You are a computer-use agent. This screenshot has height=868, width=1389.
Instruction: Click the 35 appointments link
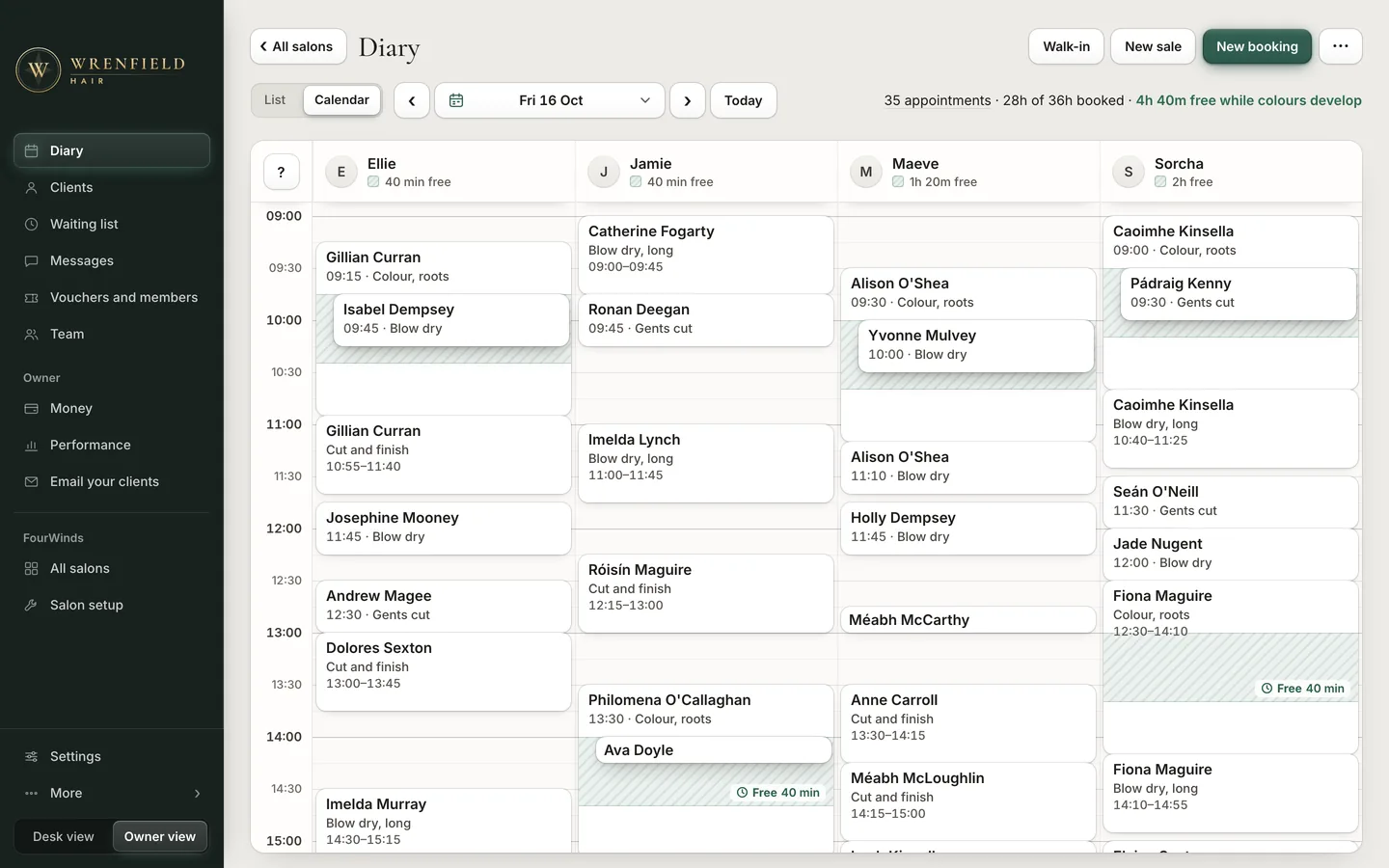pyautogui.click(x=938, y=100)
